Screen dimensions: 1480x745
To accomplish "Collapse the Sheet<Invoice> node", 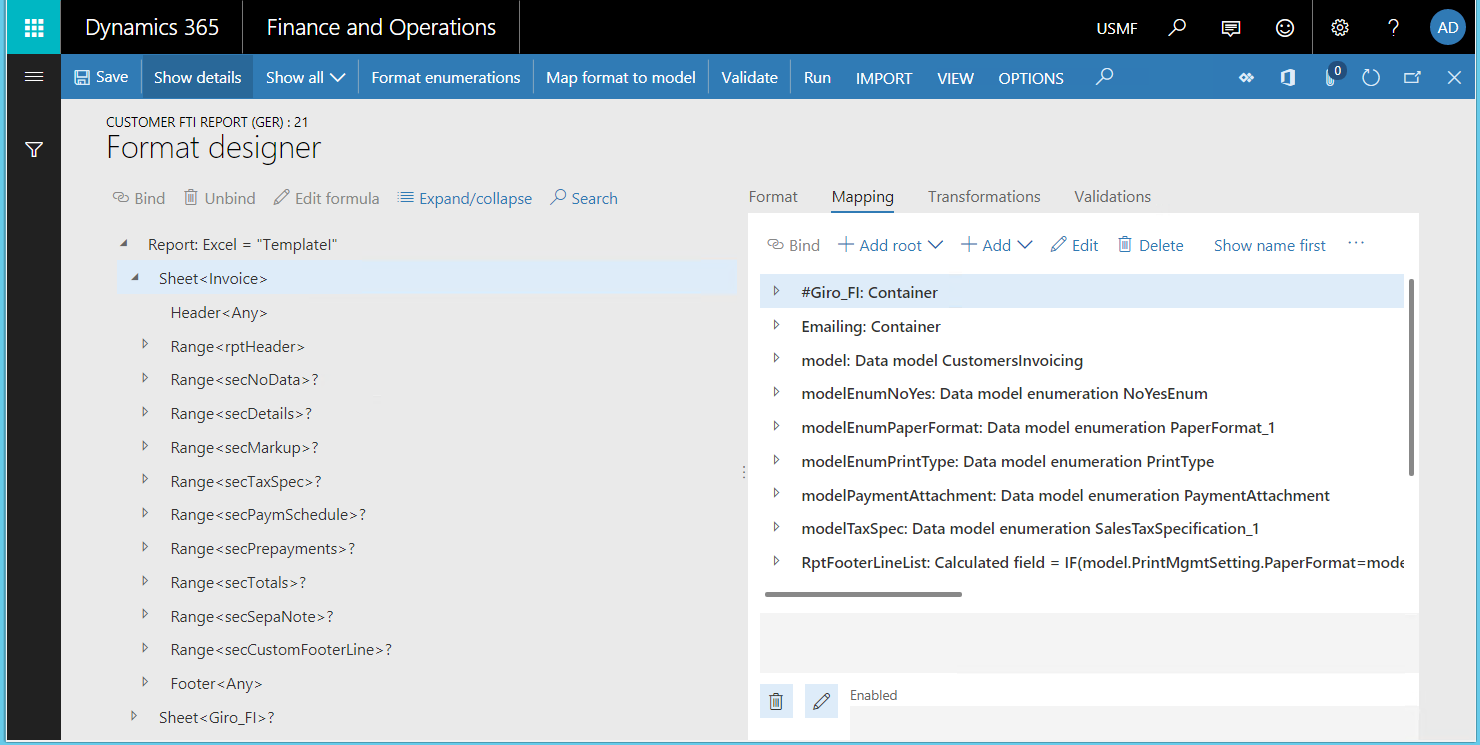I will click(x=135, y=278).
